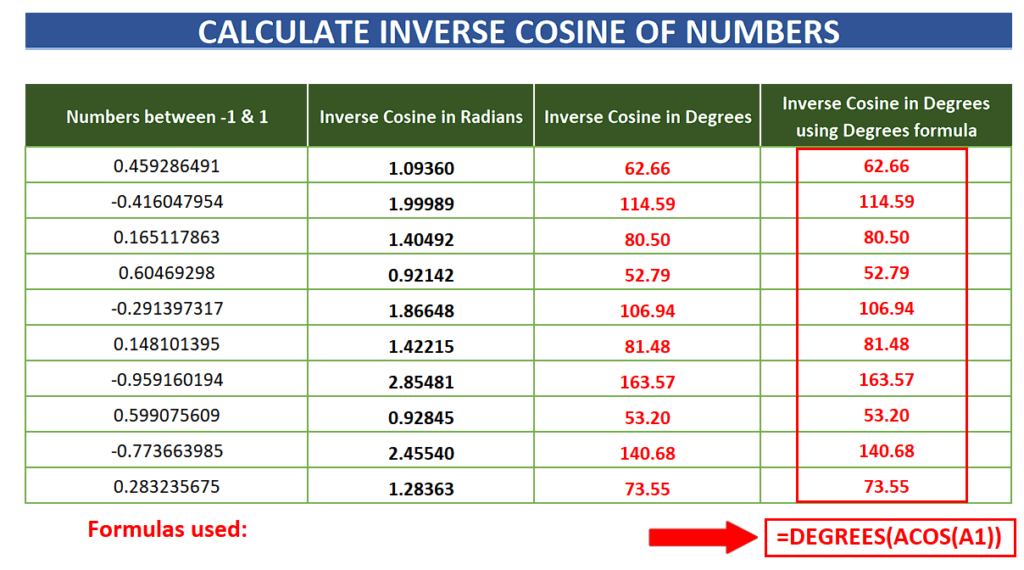Select the Inverse Cosine in Radians header
Image resolution: width=1024 pixels, height=570 pixels.
421,116
